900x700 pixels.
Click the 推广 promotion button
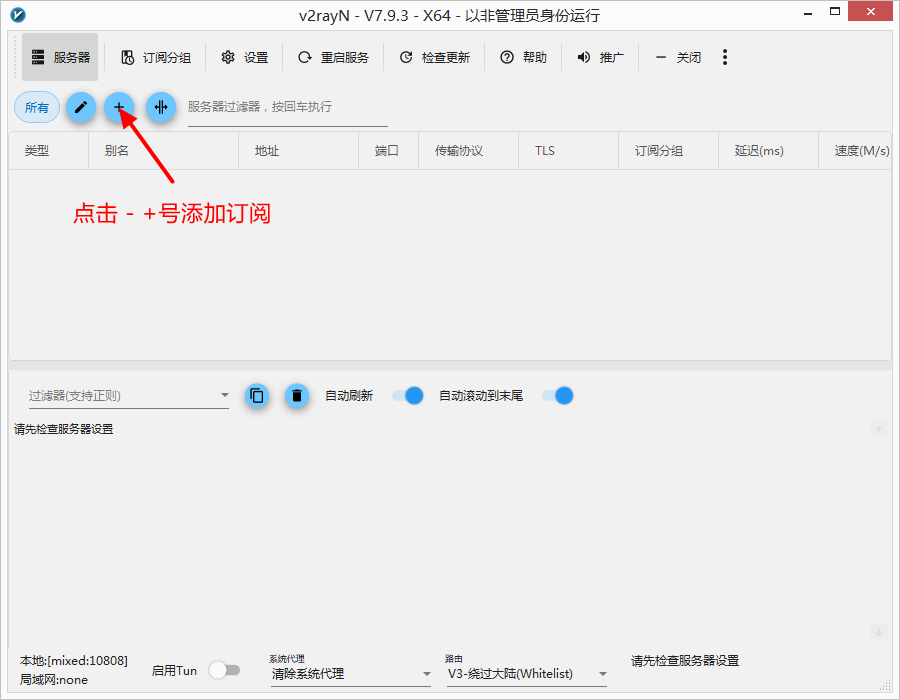[x=600, y=57]
